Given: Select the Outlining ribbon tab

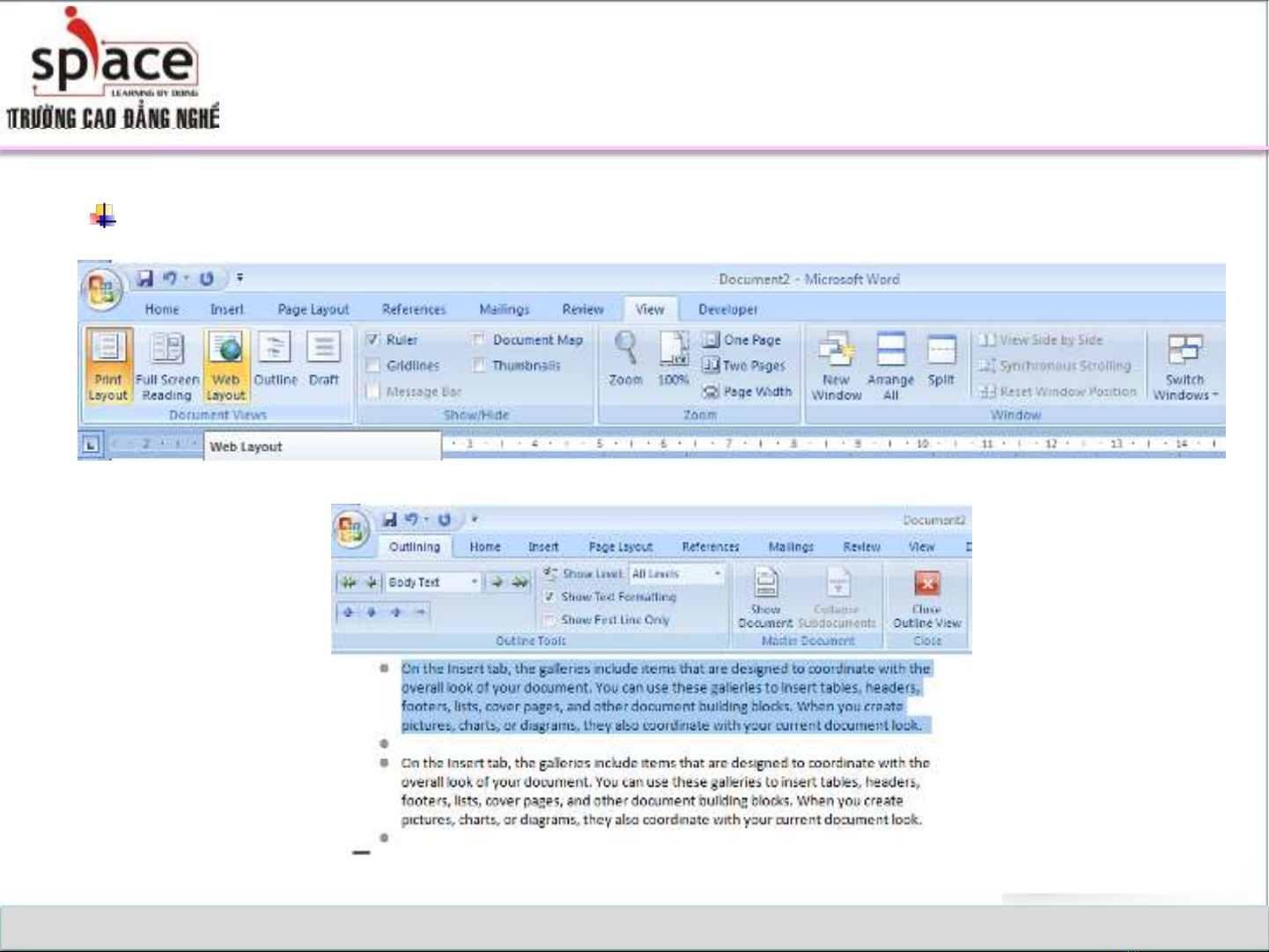Looking at the screenshot, I should pyautogui.click(x=414, y=547).
